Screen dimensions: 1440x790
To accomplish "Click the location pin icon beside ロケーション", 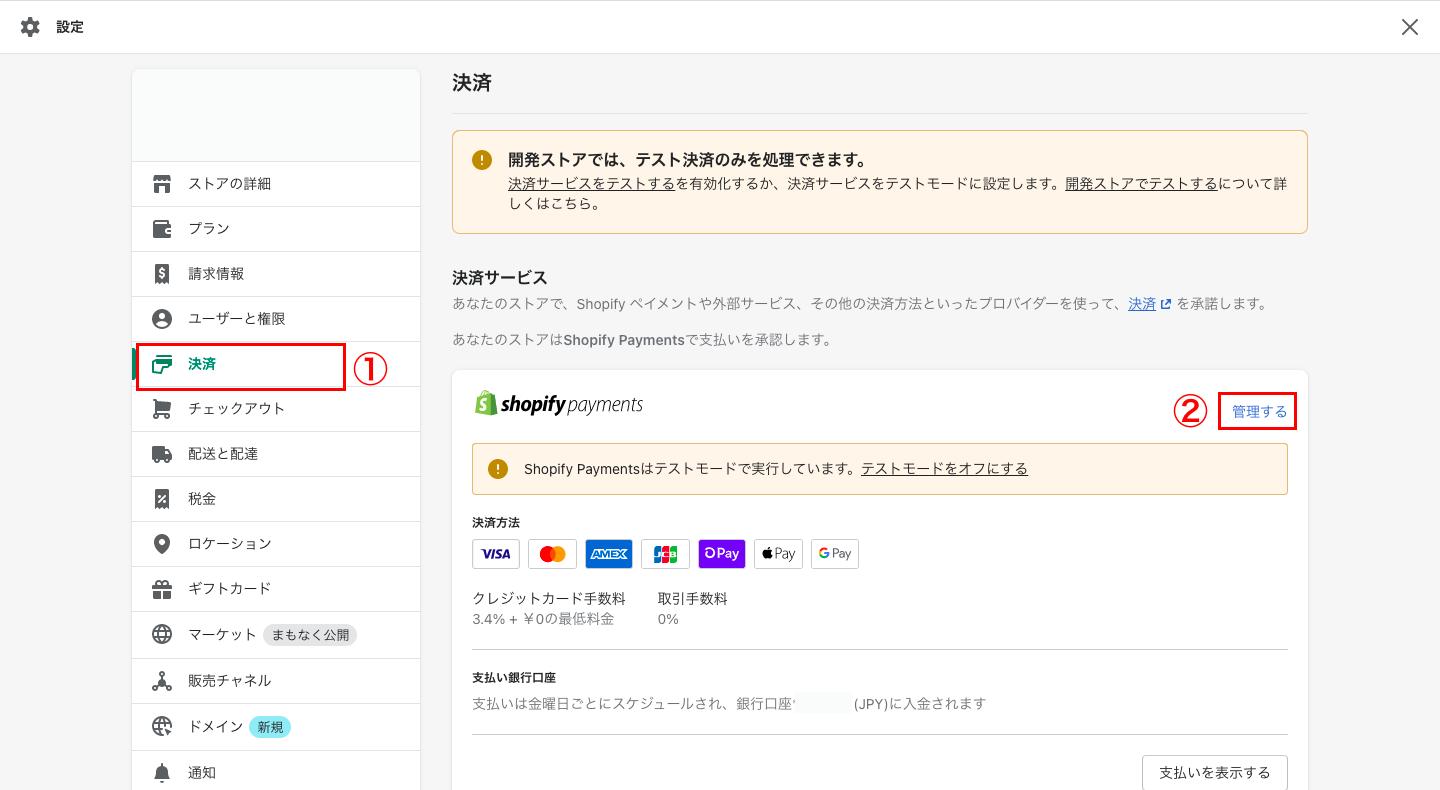I will click(162, 544).
